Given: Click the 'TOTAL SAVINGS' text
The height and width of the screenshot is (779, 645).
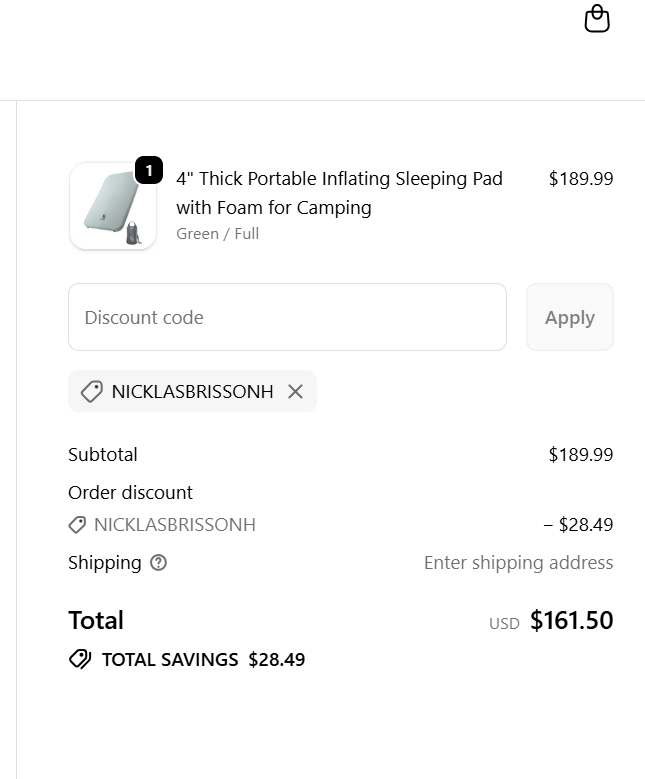Looking at the screenshot, I should pyautogui.click(x=170, y=659).
